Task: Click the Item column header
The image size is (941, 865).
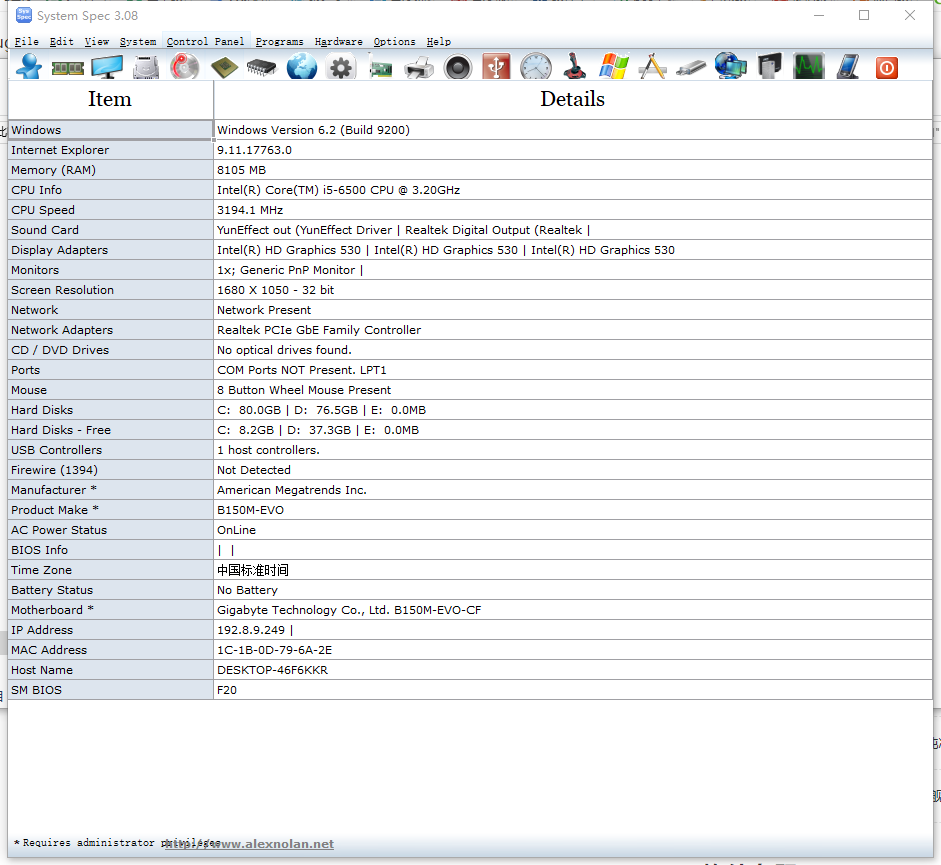Action: pyautogui.click(x=110, y=100)
